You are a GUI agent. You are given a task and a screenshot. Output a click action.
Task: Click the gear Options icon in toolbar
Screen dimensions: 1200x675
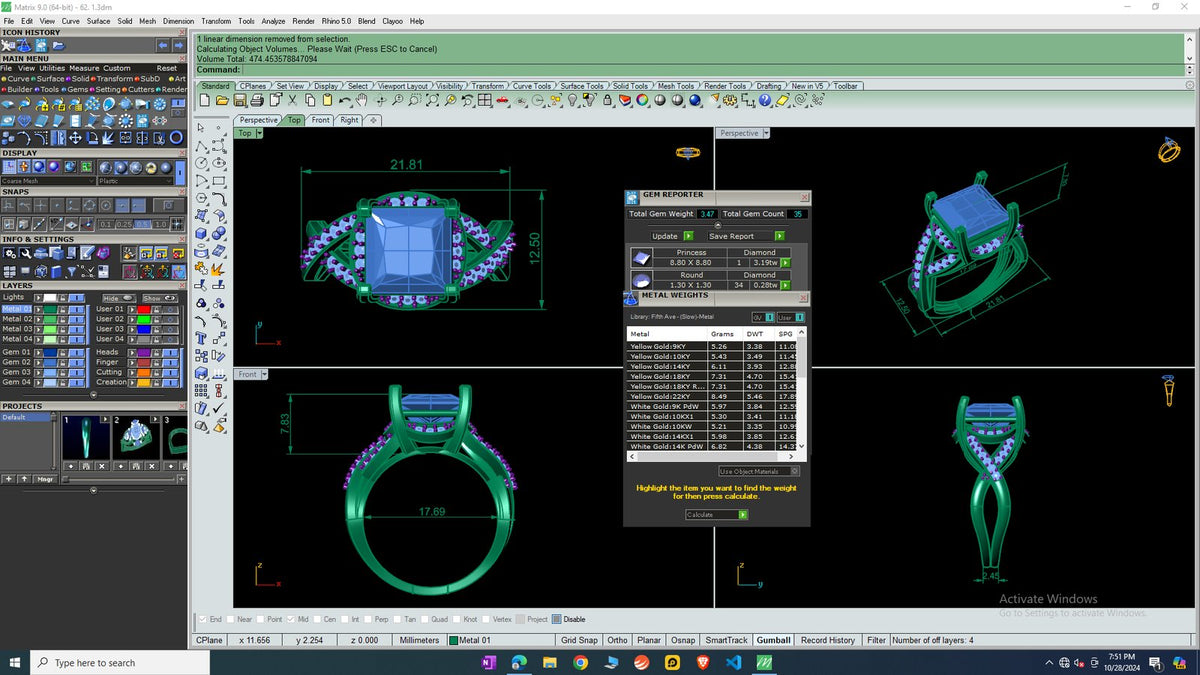(x=729, y=100)
